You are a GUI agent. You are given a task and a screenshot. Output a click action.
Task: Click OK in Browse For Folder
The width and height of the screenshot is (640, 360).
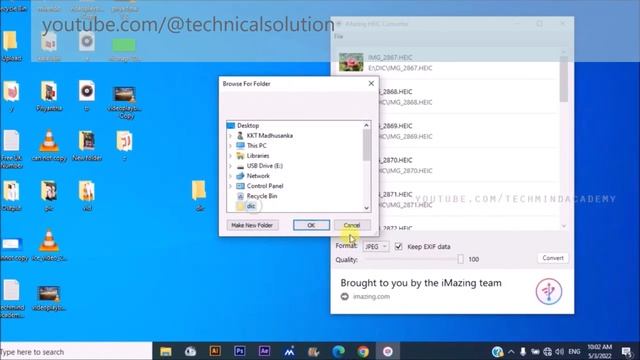pyautogui.click(x=311, y=225)
